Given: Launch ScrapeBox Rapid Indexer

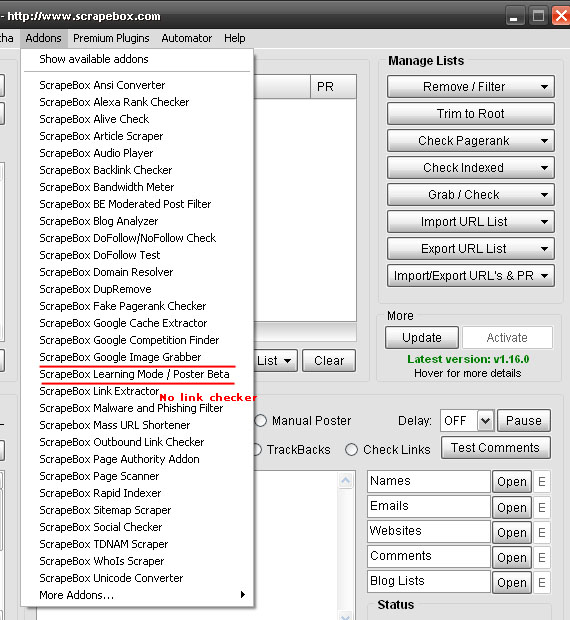Looking at the screenshot, I should 137,493.
